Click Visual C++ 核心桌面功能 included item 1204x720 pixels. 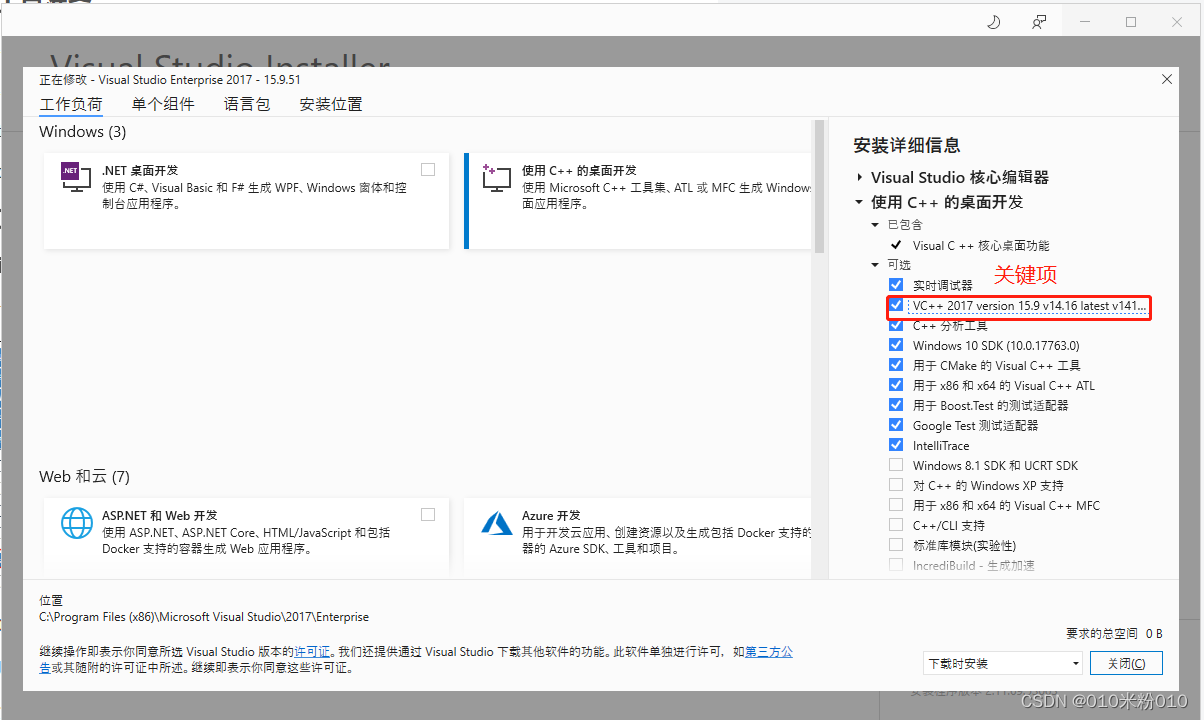(x=981, y=245)
